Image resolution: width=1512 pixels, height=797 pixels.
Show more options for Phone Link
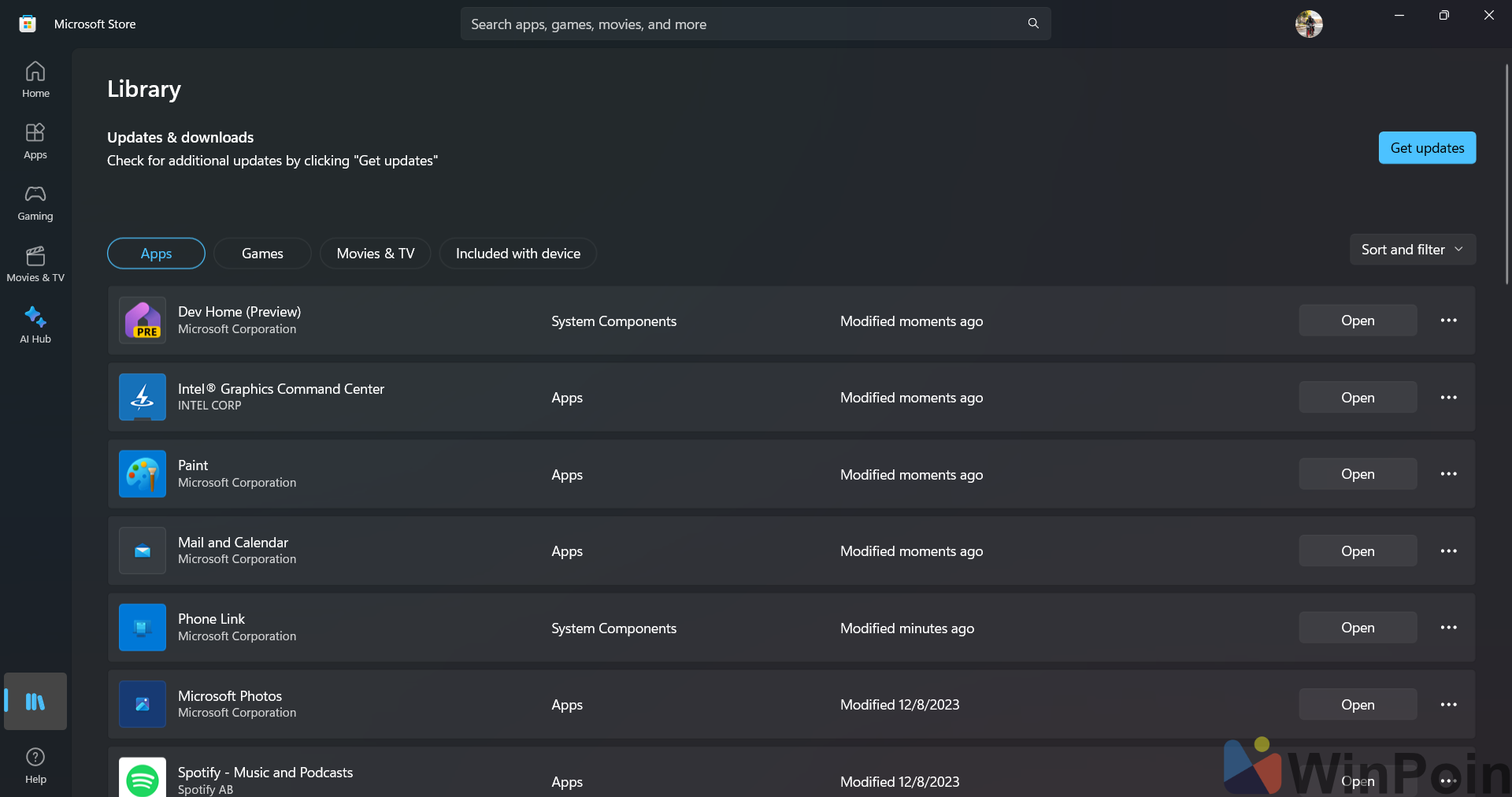1448,628
